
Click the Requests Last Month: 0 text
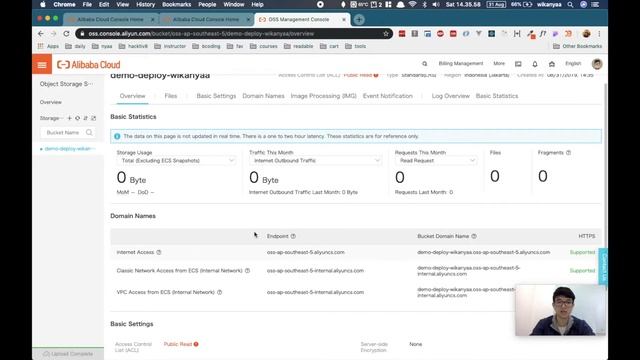coord(424,192)
